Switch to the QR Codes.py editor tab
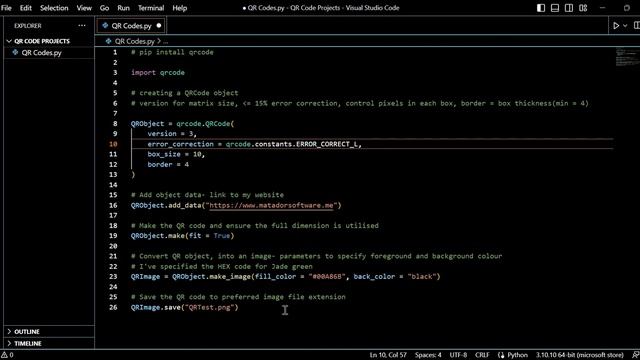This screenshot has height=360, width=640. [x=131, y=26]
